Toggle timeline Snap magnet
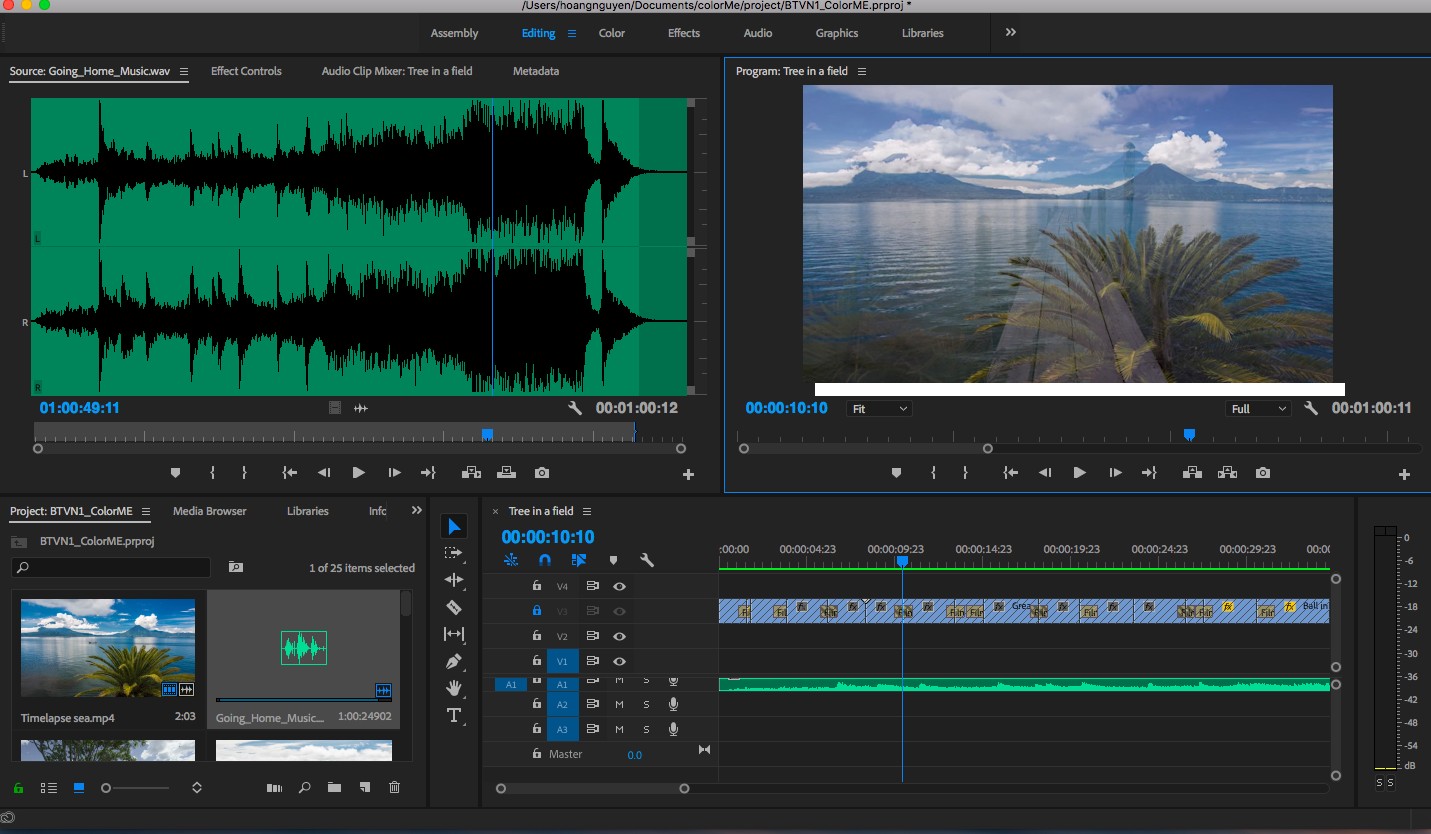 click(x=545, y=560)
